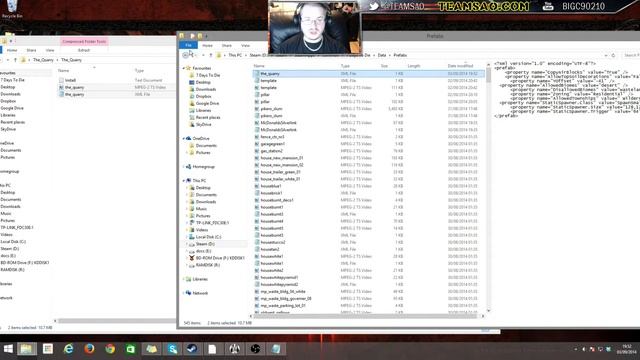This screenshot has height=360, width=640.
Task: Select BD-ROM Drive in Prefabs sidebar
Action: 220,258
